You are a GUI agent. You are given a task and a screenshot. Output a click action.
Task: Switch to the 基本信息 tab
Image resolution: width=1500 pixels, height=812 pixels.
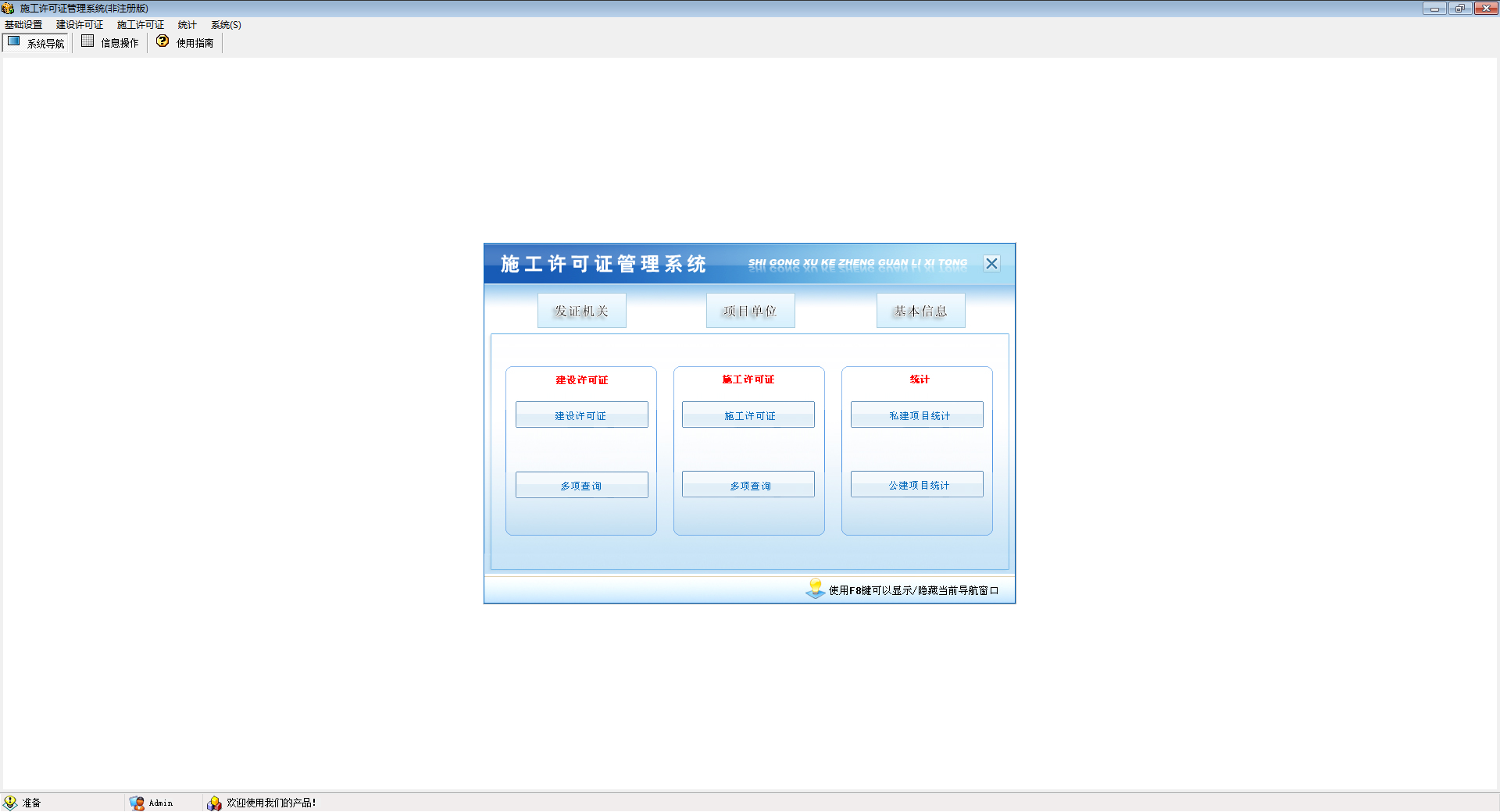click(x=921, y=311)
